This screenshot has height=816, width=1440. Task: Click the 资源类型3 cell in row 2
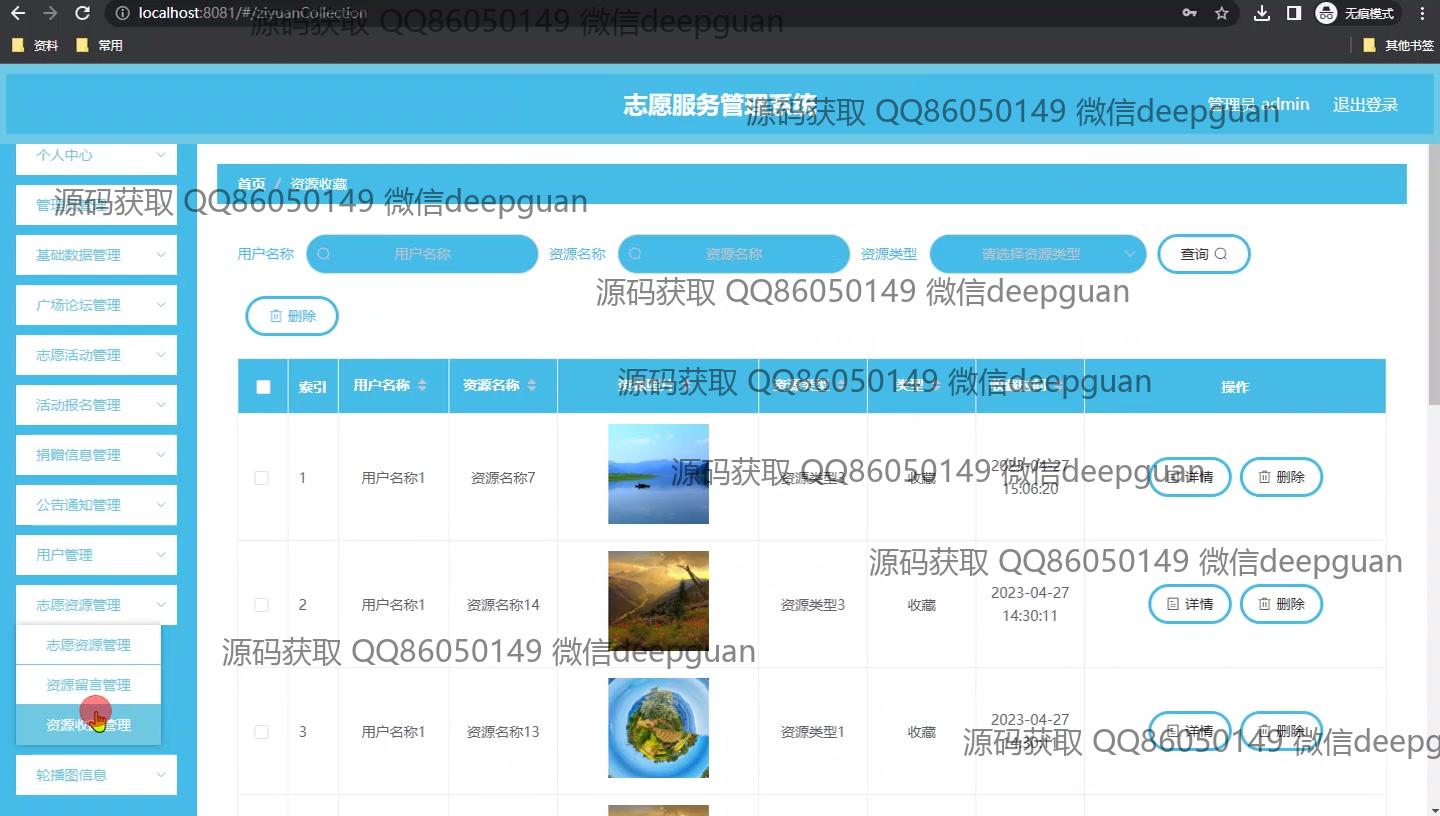pos(813,605)
